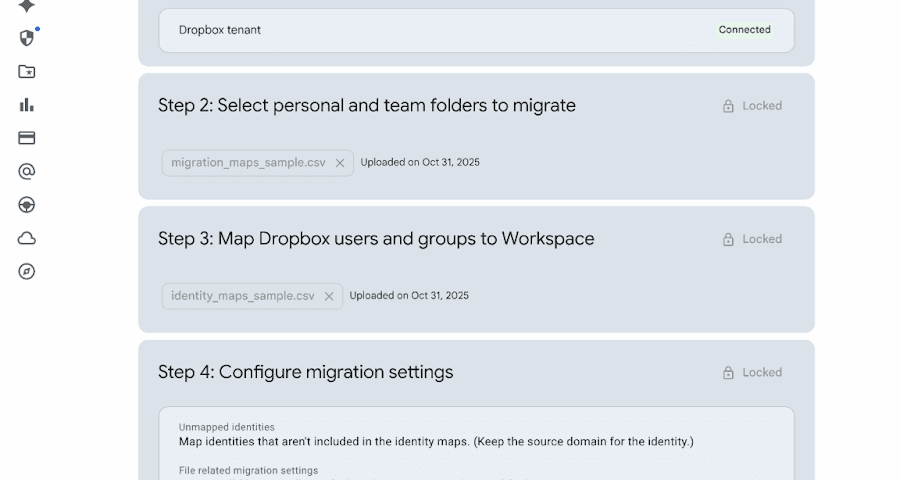The width and height of the screenshot is (900, 480).
Task: Expand Step 3 Map Dropbox users heading
Action: point(376,239)
